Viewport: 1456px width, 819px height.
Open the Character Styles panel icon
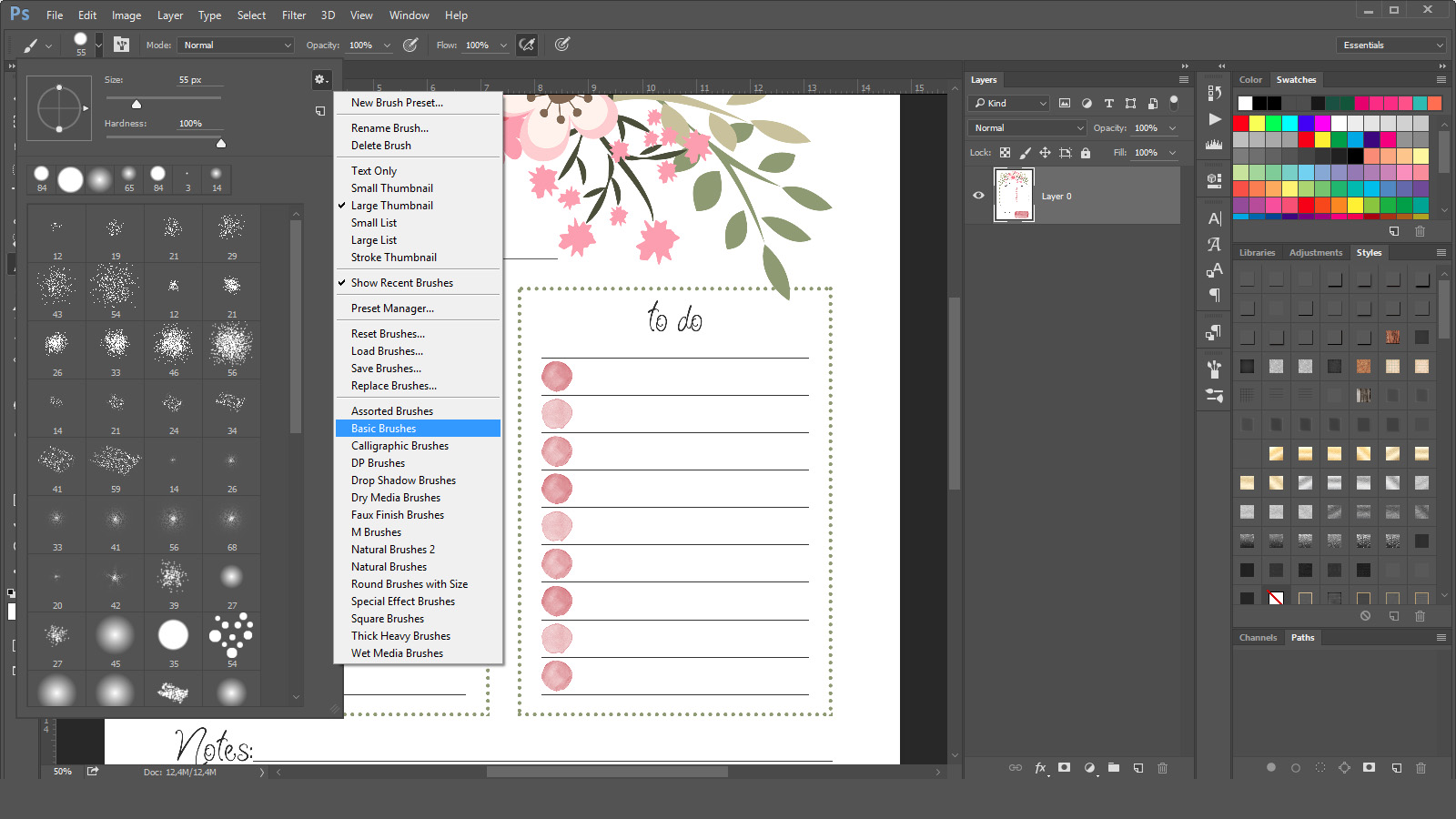[1214, 269]
